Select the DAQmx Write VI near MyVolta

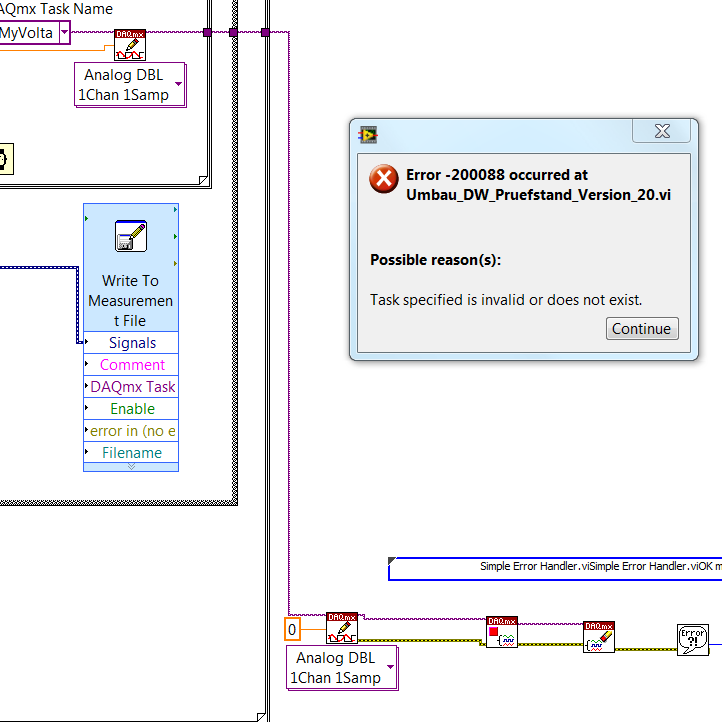tap(130, 45)
